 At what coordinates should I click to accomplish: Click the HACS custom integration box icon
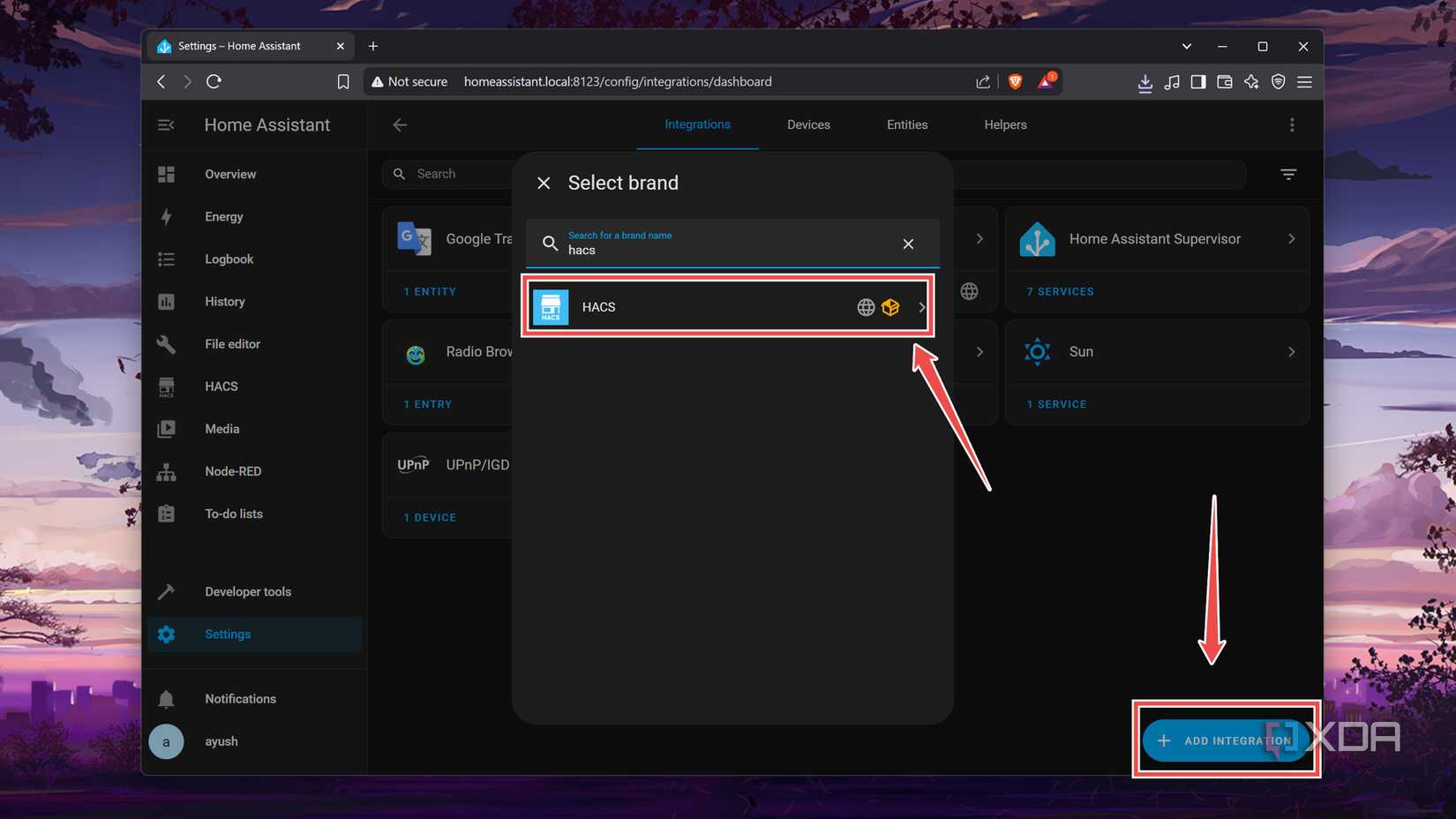click(890, 307)
